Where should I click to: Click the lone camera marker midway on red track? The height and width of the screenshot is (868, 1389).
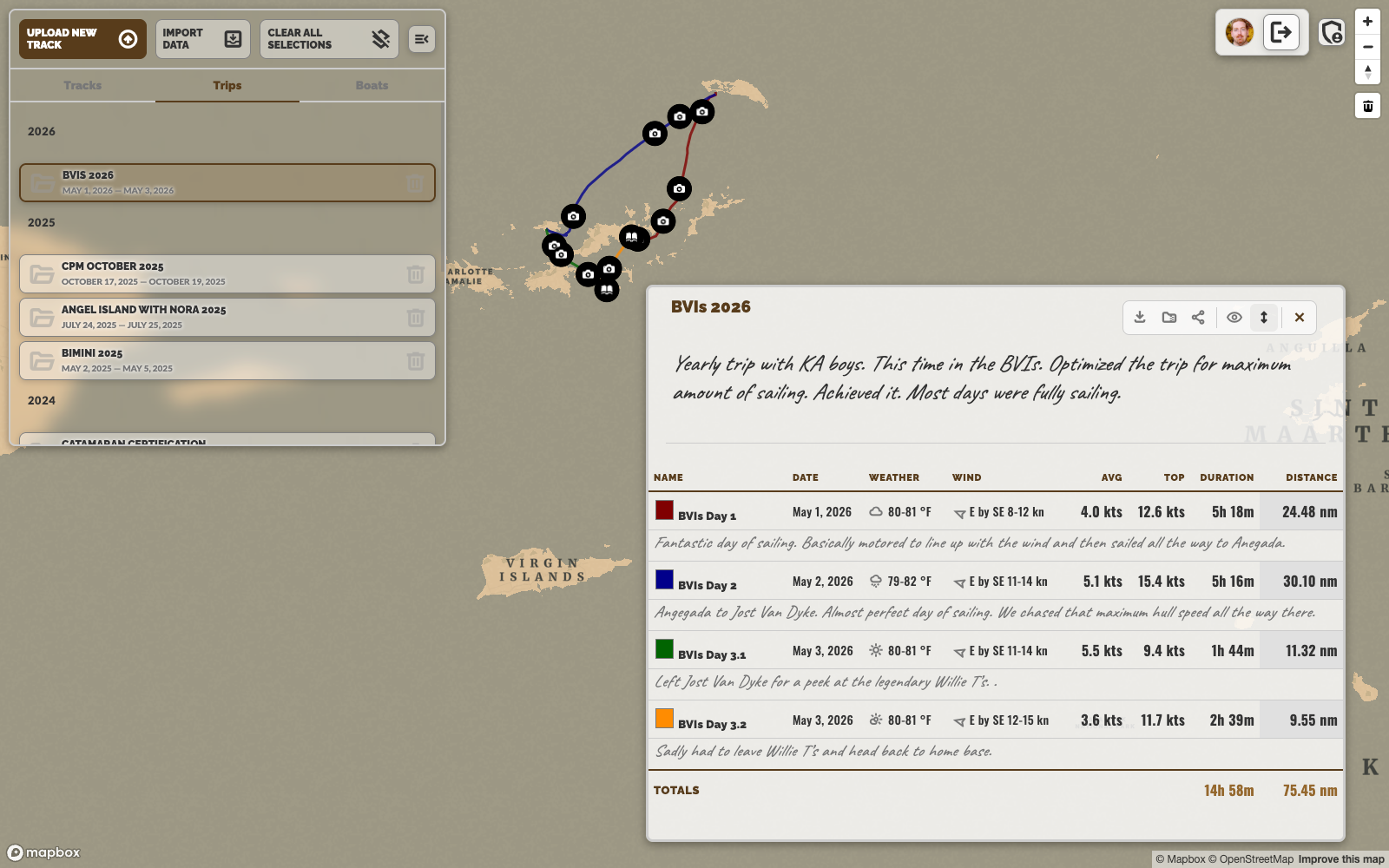(x=679, y=188)
